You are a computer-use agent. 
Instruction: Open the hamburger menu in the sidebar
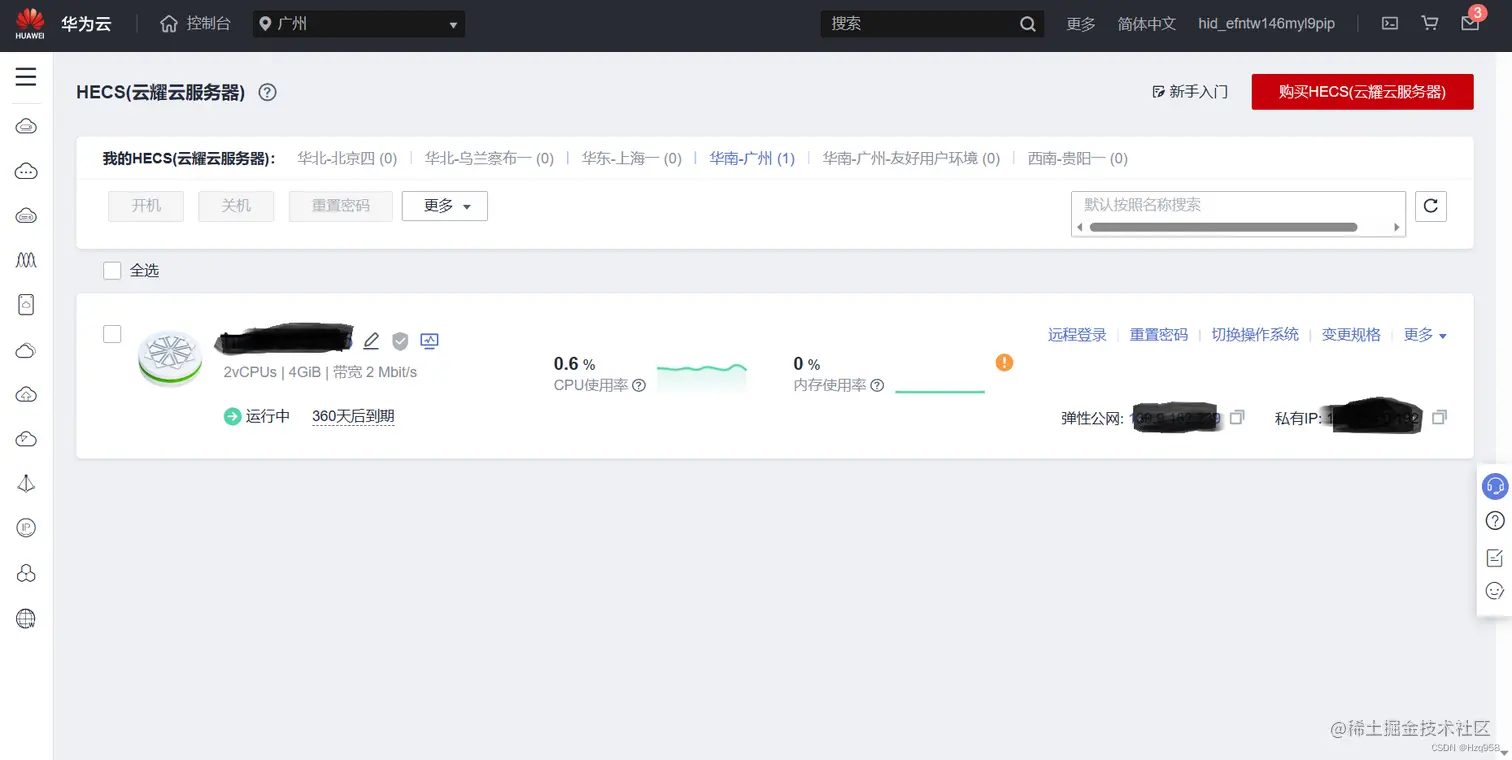[x=26, y=77]
